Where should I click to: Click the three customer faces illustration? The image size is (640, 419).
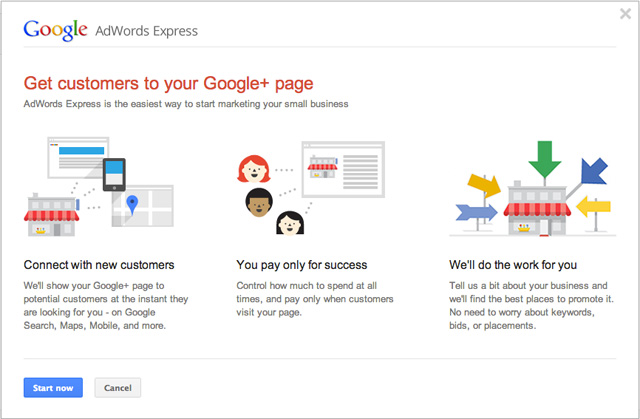click(311, 188)
